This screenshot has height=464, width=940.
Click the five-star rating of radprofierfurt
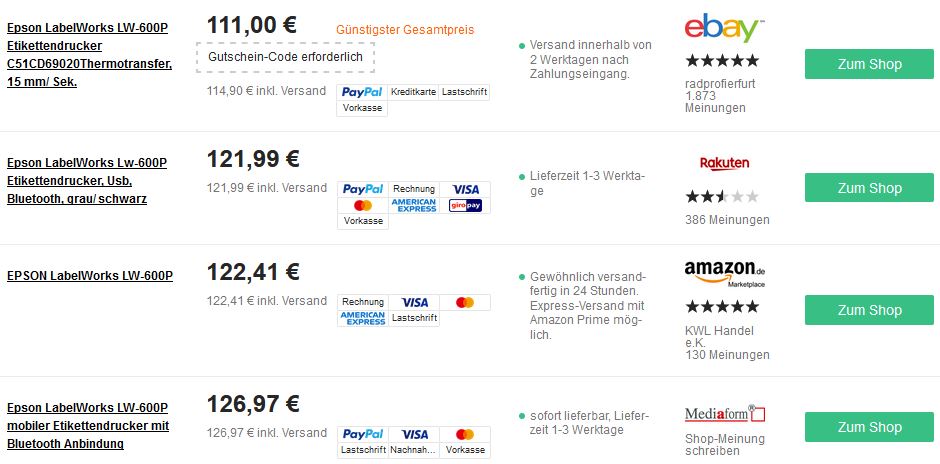pyautogui.click(x=722, y=61)
